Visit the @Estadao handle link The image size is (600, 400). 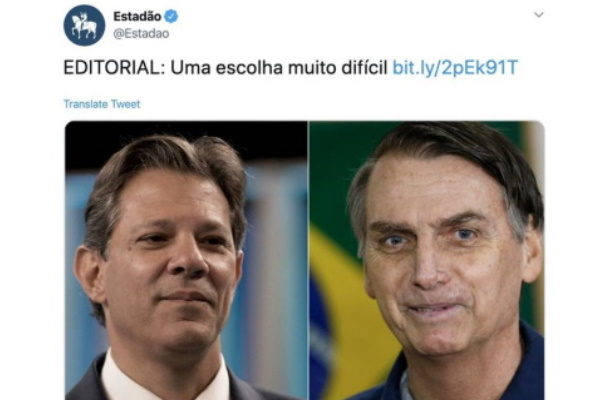(x=141, y=34)
